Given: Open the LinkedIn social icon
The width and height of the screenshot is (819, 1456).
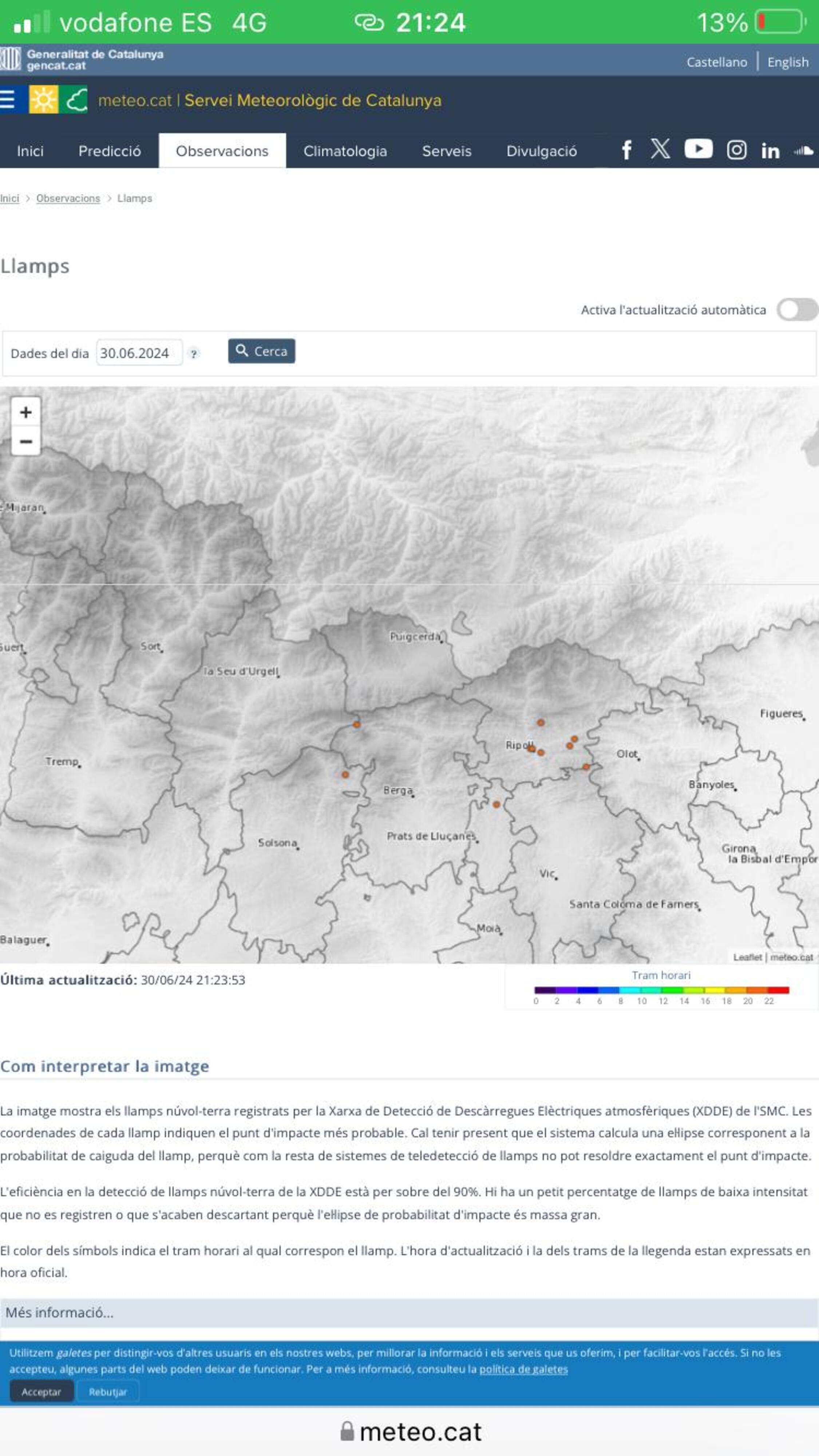Looking at the screenshot, I should [770, 151].
